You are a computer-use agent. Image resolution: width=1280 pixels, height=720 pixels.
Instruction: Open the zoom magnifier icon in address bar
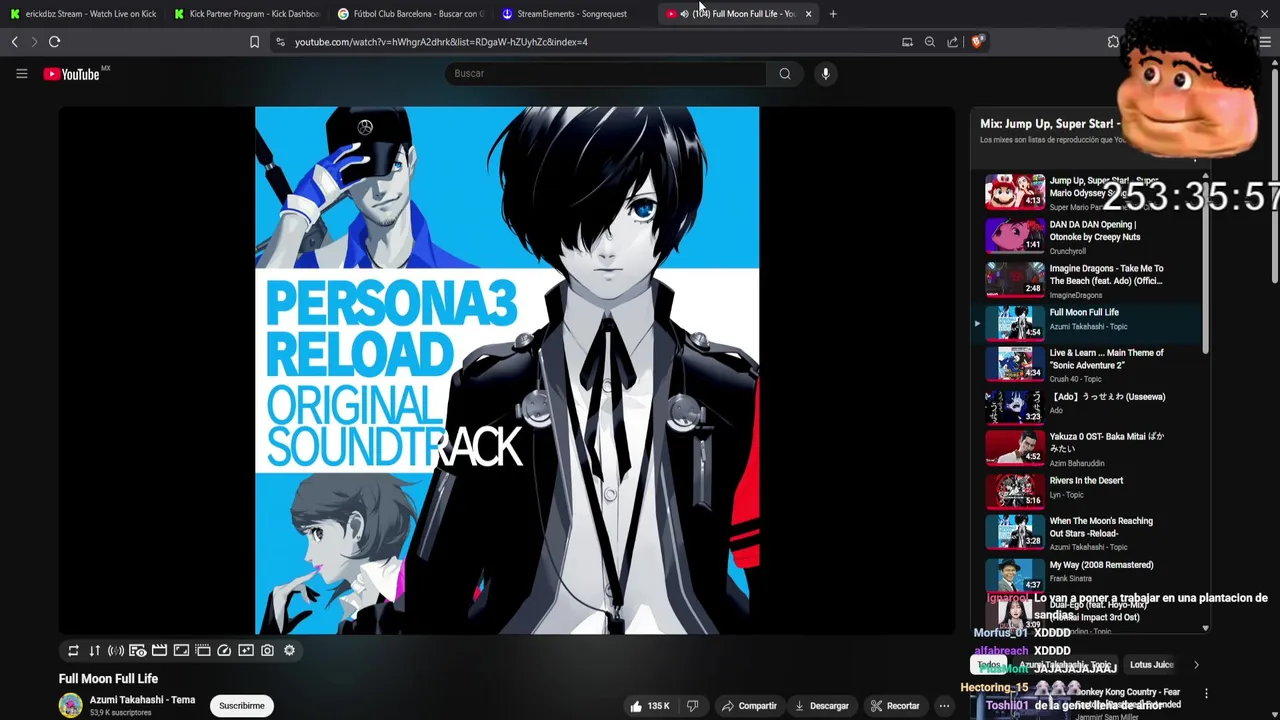(930, 42)
